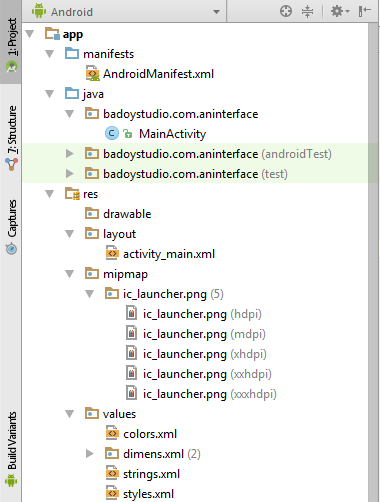Collapse the mipmap folder
380x502 pixels.
click(x=69, y=274)
